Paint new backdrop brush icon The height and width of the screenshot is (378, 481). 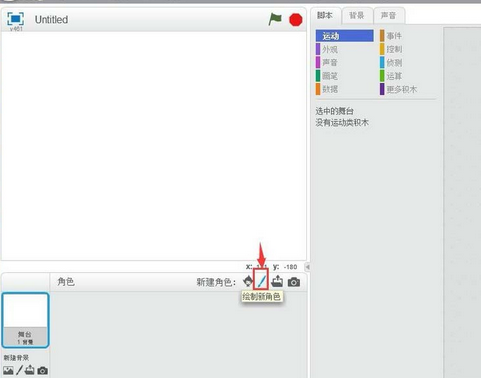[20, 370]
